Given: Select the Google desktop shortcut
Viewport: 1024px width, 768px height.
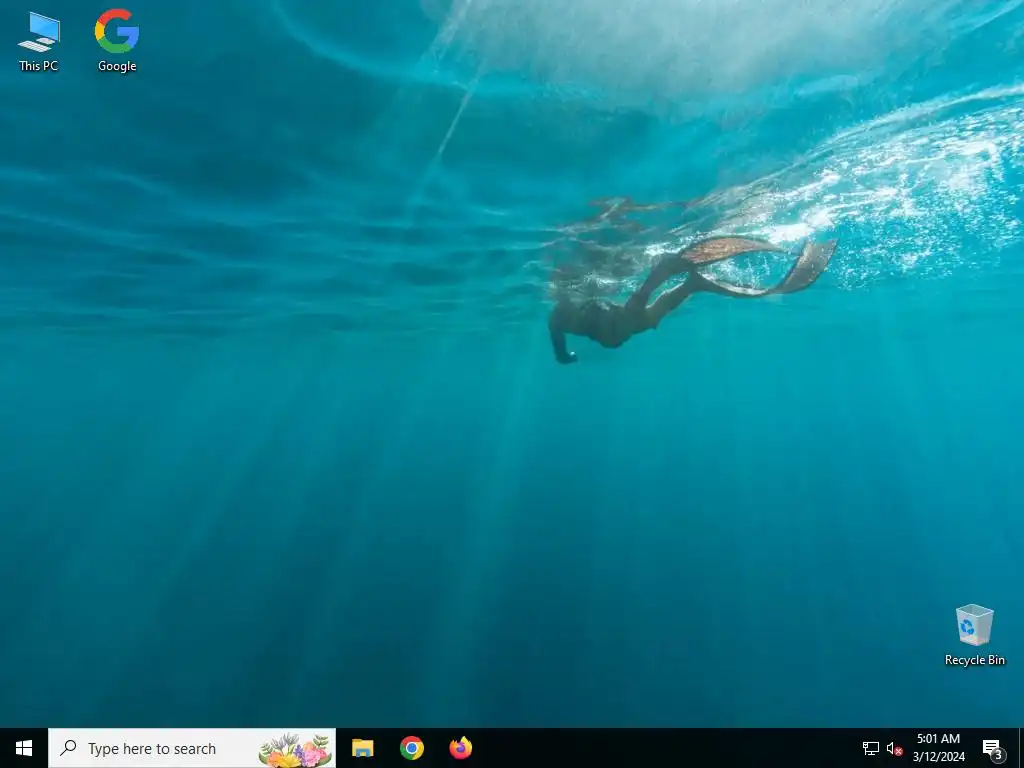Looking at the screenshot, I should tap(117, 40).
